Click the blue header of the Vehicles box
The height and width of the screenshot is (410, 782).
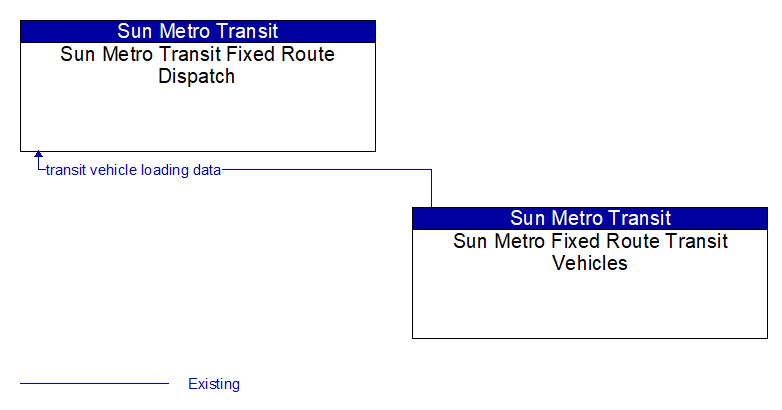point(590,218)
